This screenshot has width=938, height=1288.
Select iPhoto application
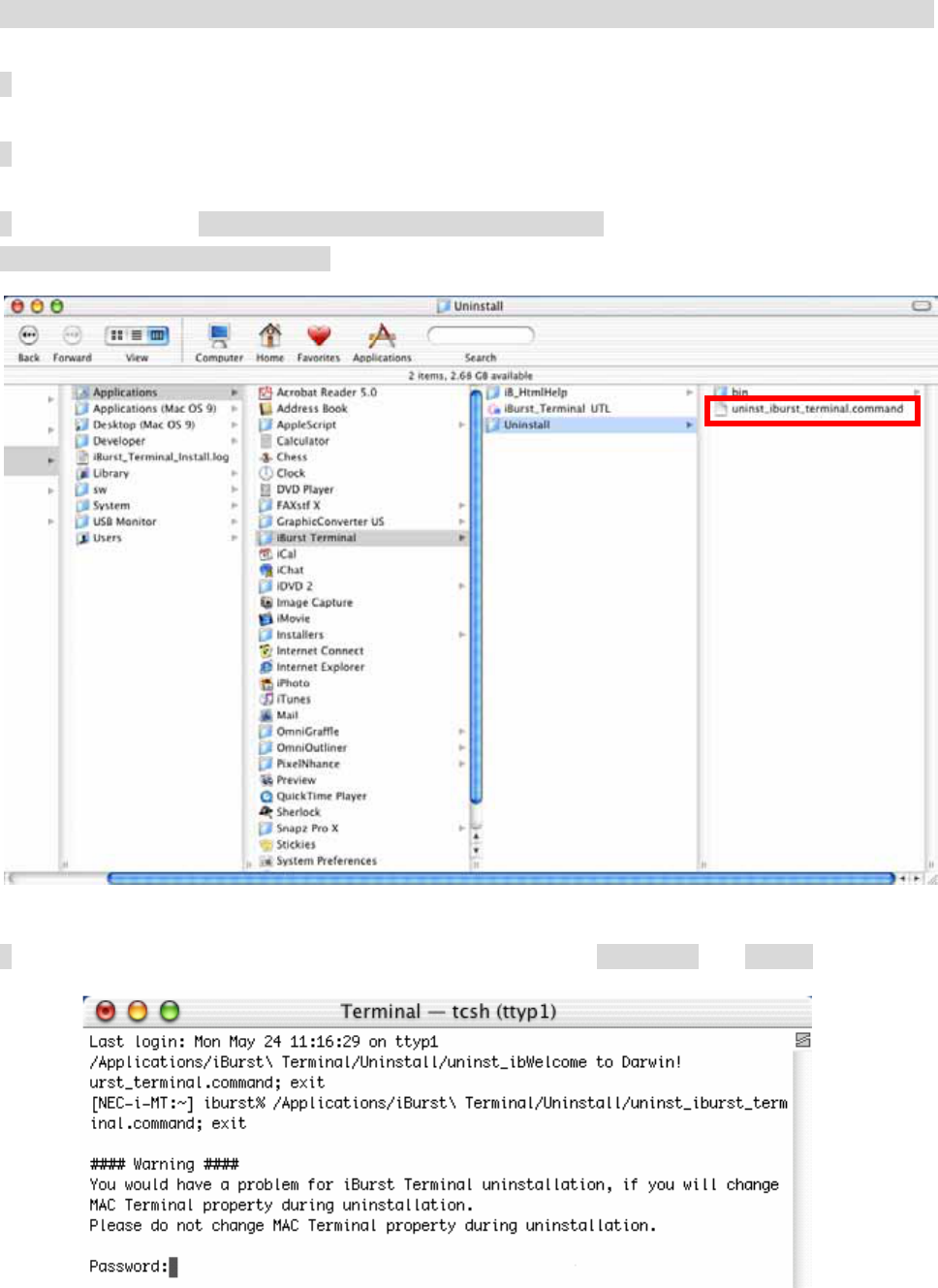(362, 683)
